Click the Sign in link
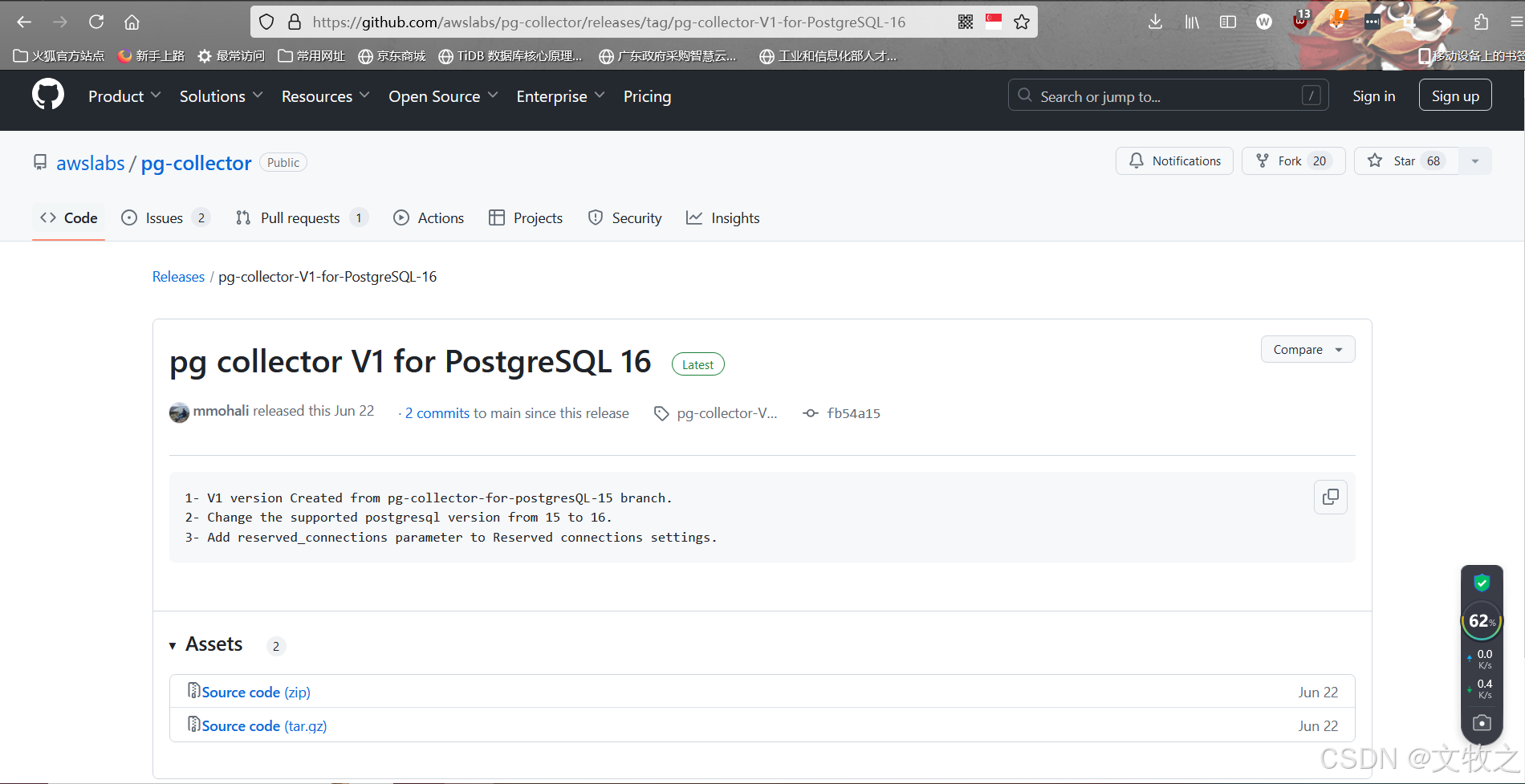This screenshot has width=1525, height=784. (x=1373, y=96)
